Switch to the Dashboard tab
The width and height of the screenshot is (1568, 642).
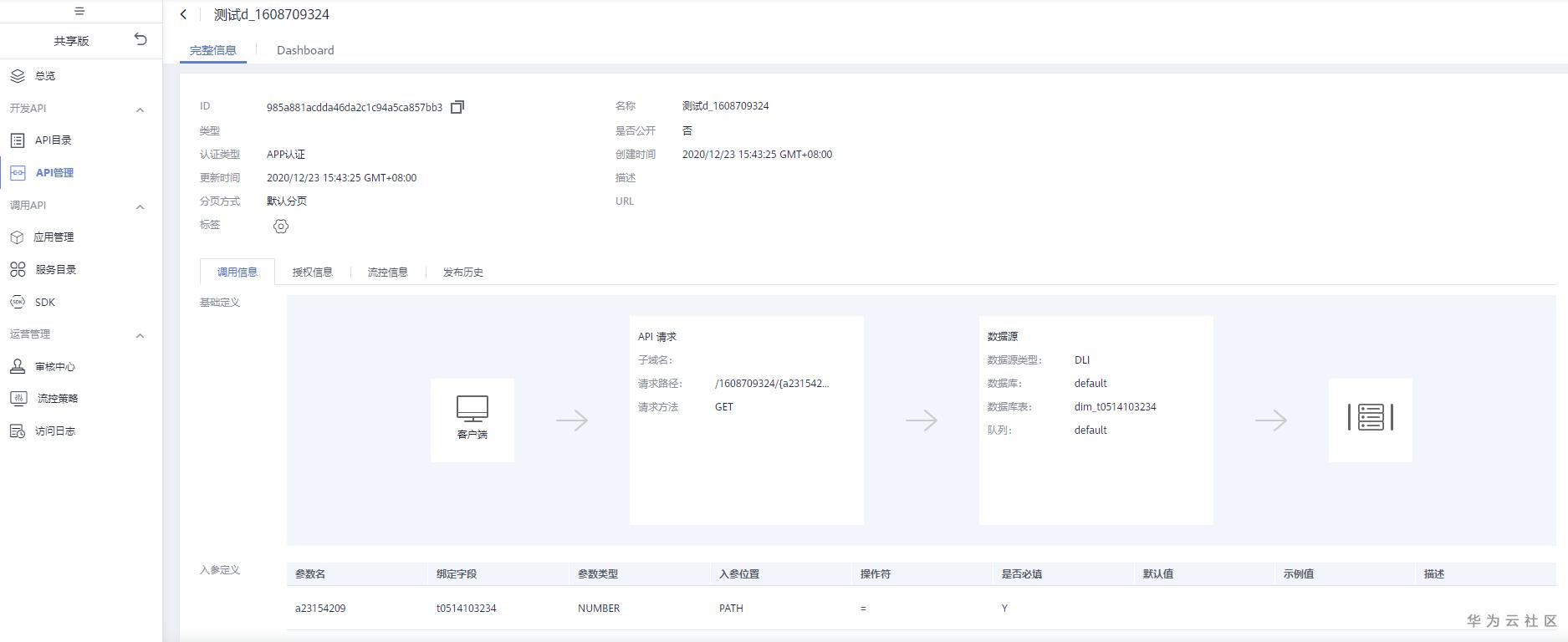305,50
